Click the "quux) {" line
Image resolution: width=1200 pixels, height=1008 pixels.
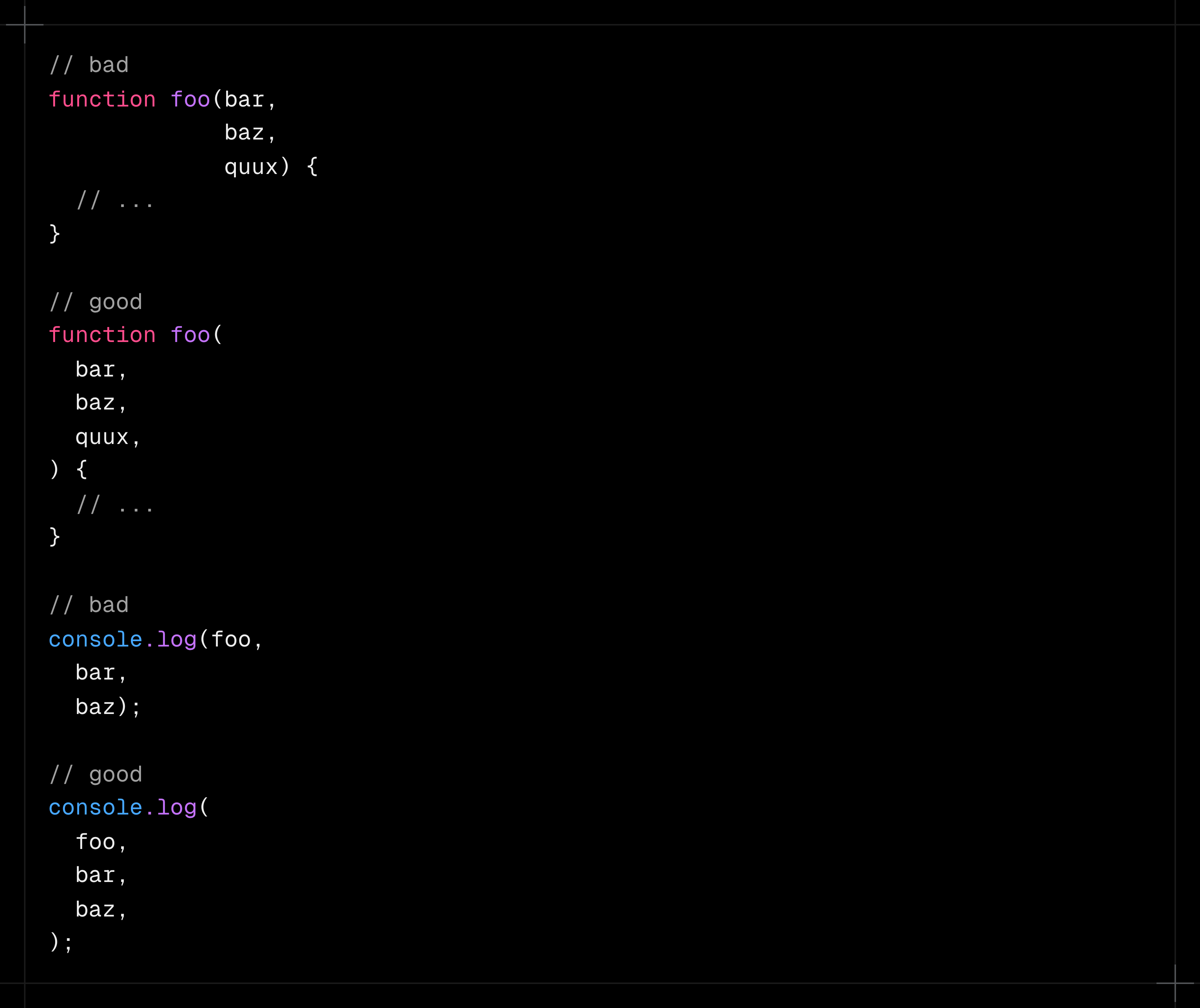270,167
